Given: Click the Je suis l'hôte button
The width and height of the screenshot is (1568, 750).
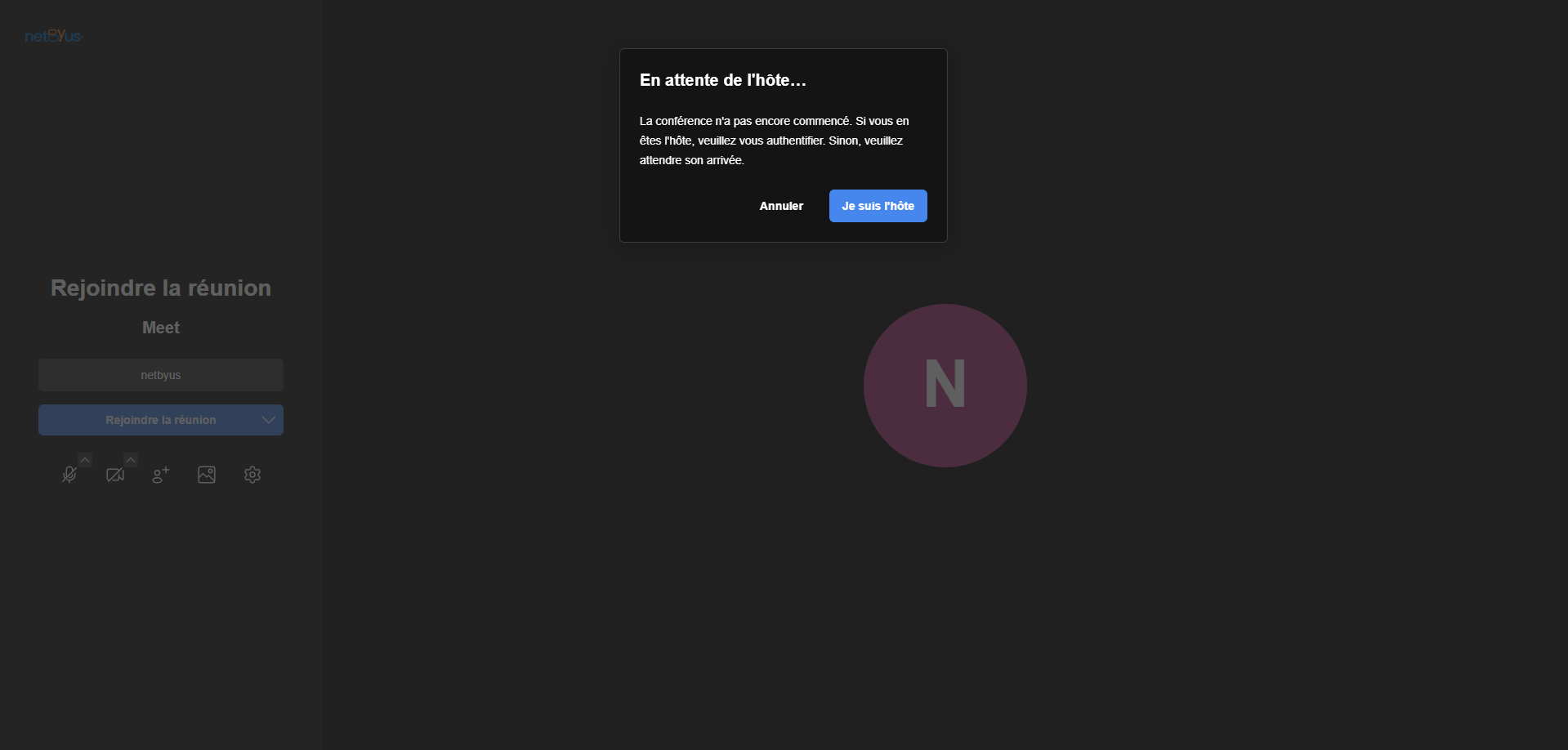Looking at the screenshot, I should pos(878,206).
